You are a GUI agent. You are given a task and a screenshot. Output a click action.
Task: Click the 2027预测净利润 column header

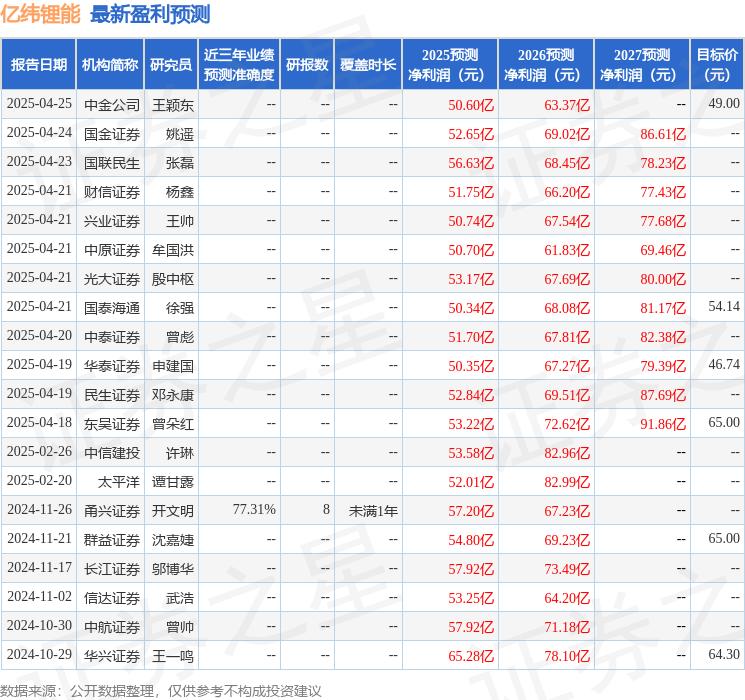(642, 65)
